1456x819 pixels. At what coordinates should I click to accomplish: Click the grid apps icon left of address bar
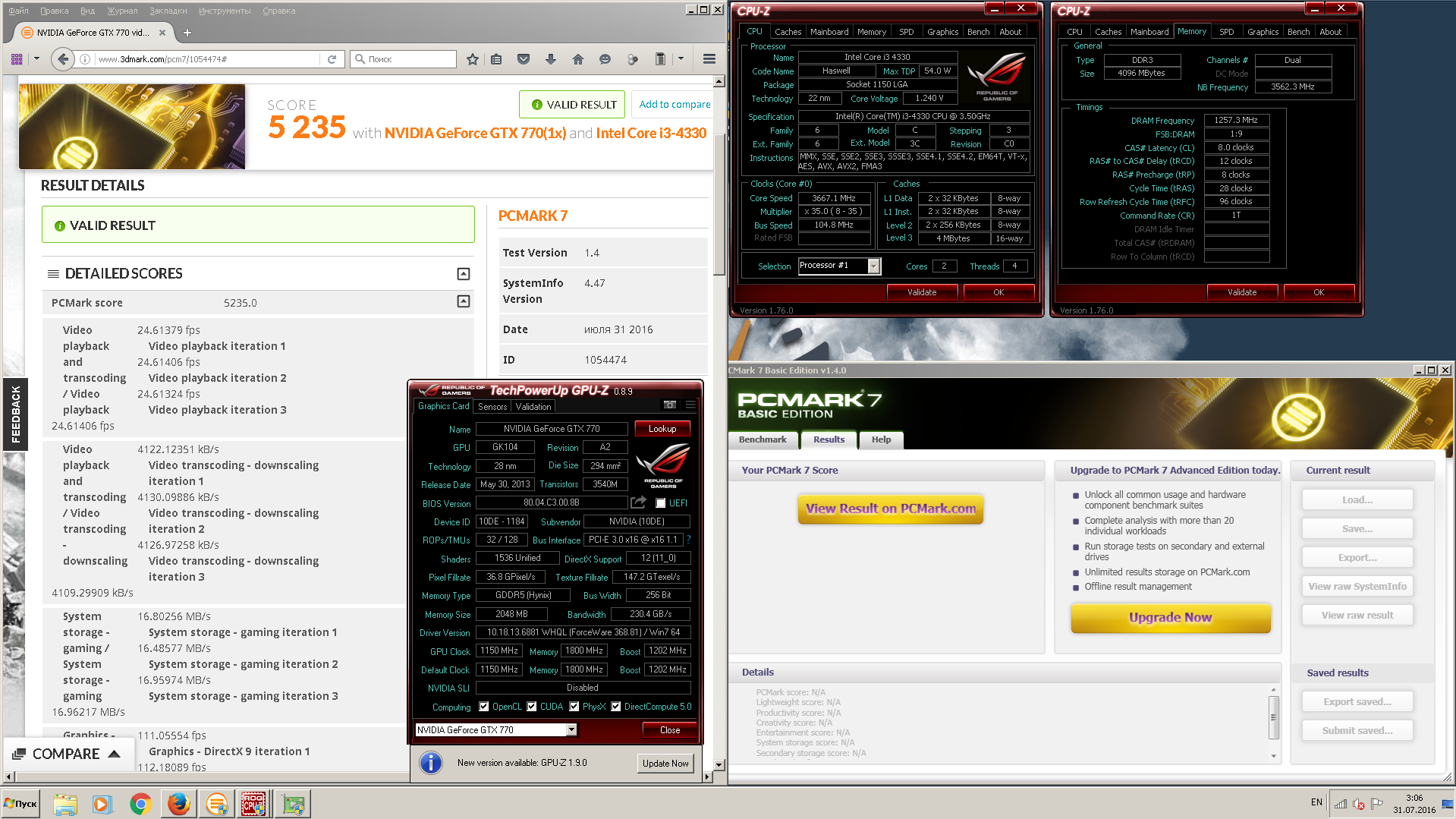coord(17,59)
